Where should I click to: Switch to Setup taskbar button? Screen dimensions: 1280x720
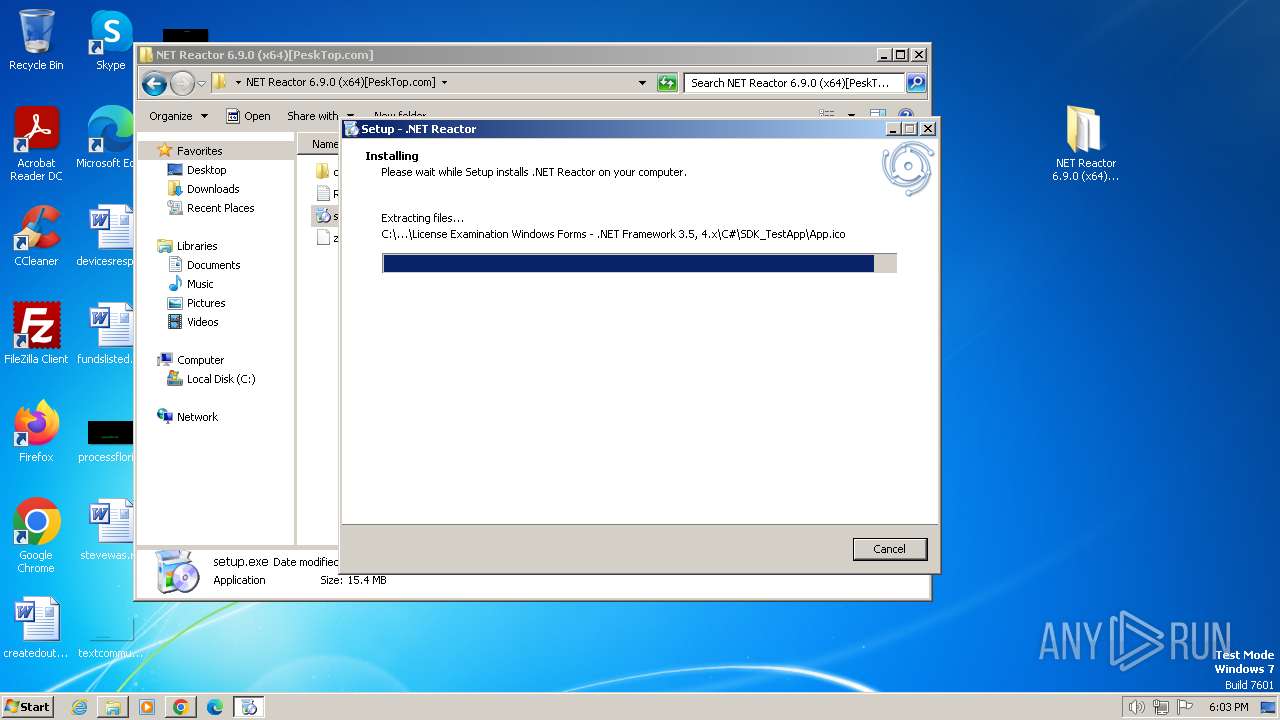[249, 707]
